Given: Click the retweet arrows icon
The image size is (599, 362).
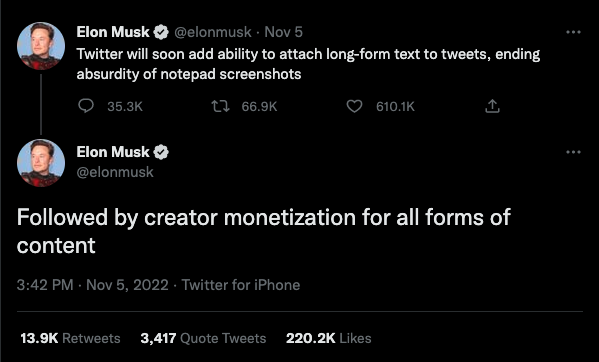Looking at the screenshot, I should coord(221,106).
